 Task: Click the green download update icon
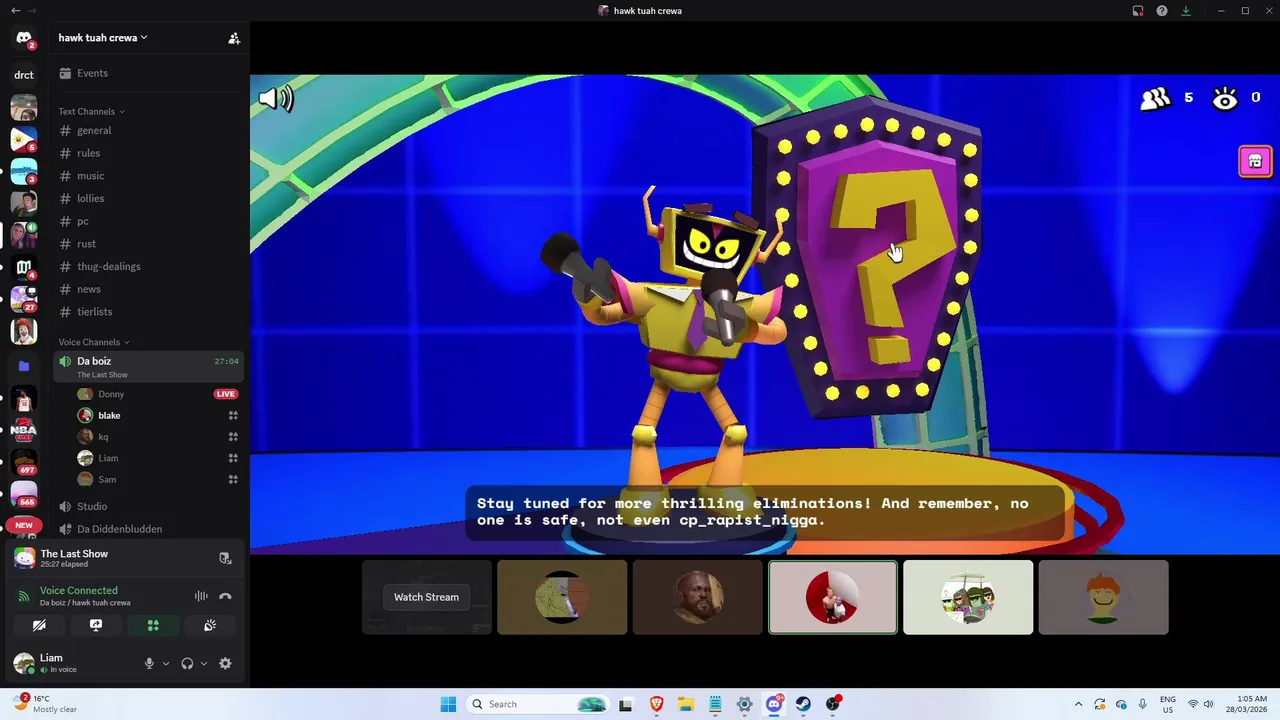click(x=1186, y=11)
